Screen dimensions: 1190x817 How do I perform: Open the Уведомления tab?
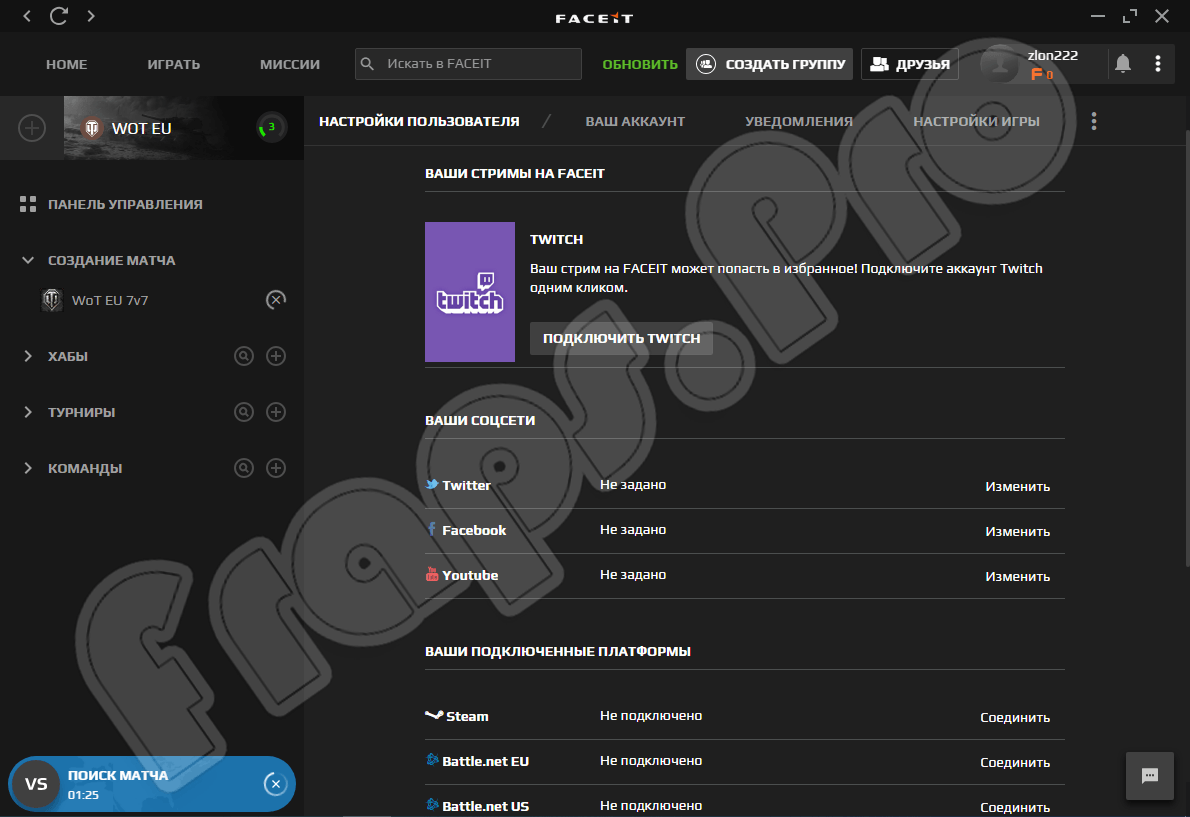pos(798,121)
